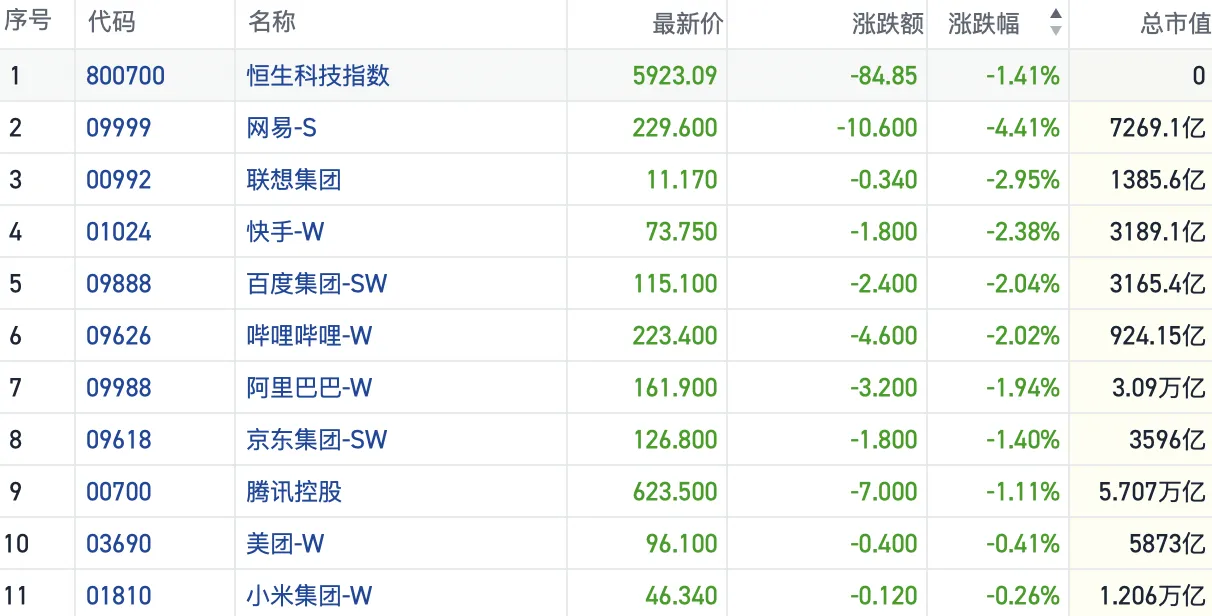This screenshot has height=616, width=1212.
Task: Select the latest price 115.100
Action: 675,284
